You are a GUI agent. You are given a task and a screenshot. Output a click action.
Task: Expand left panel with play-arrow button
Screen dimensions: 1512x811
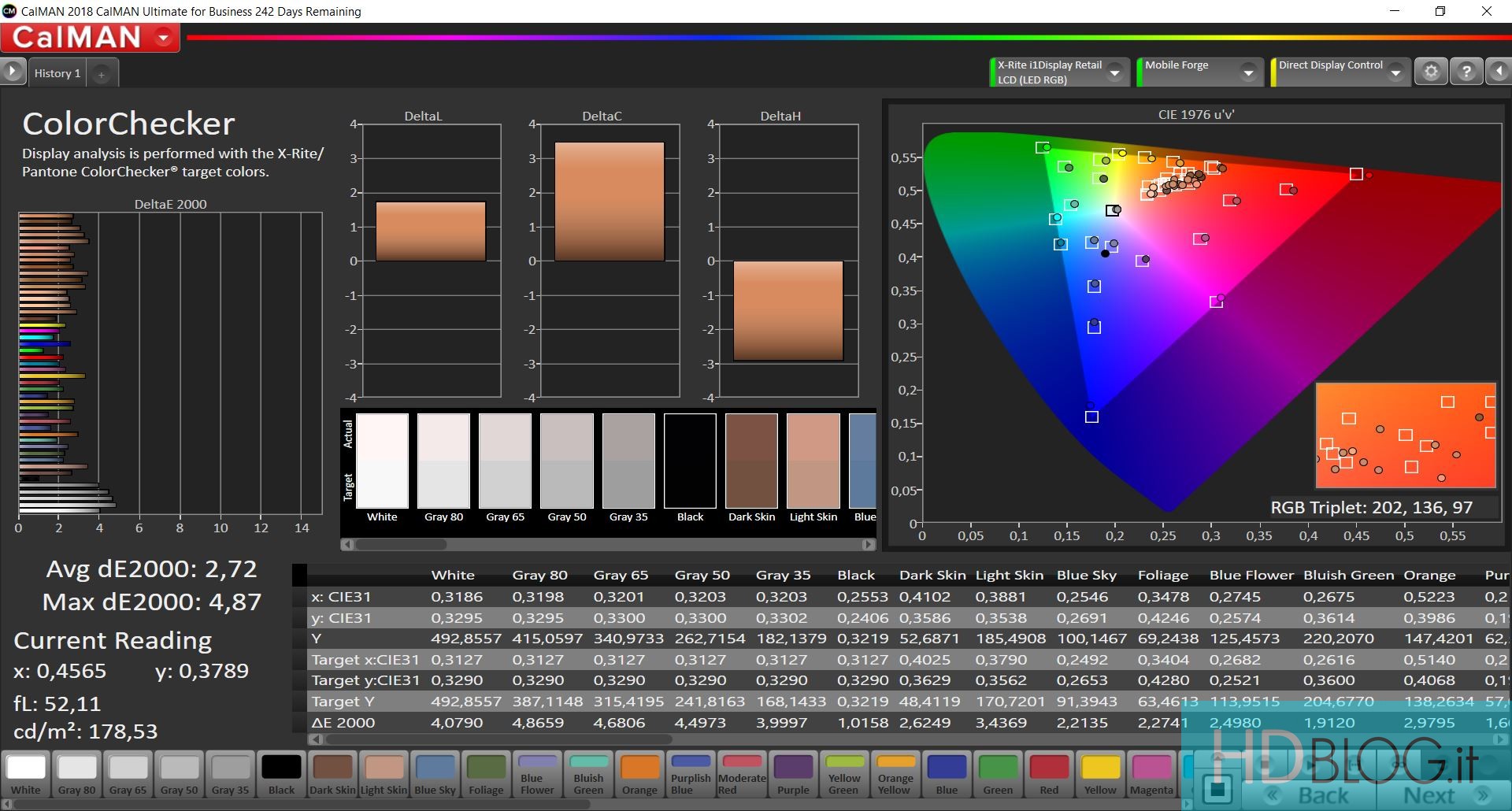pyautogui.click(x=13, y=72)
